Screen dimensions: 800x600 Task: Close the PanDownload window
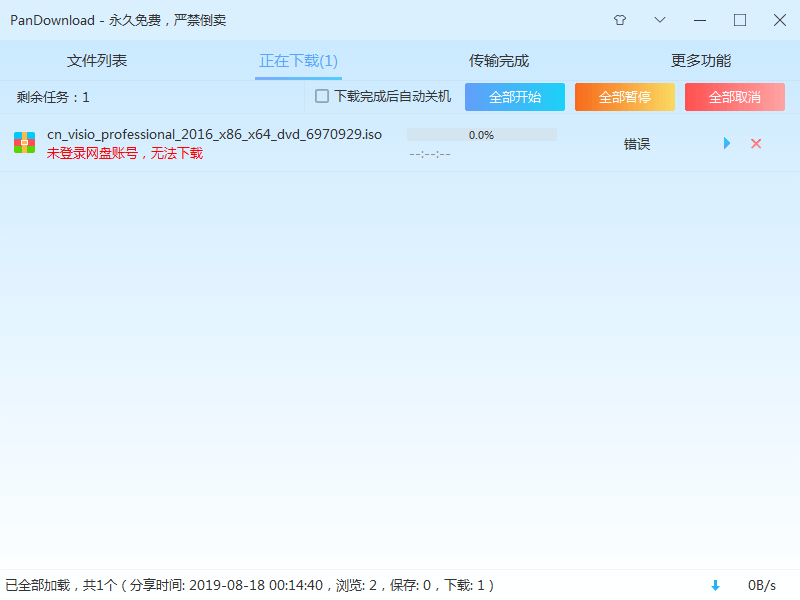coord(780,20)
